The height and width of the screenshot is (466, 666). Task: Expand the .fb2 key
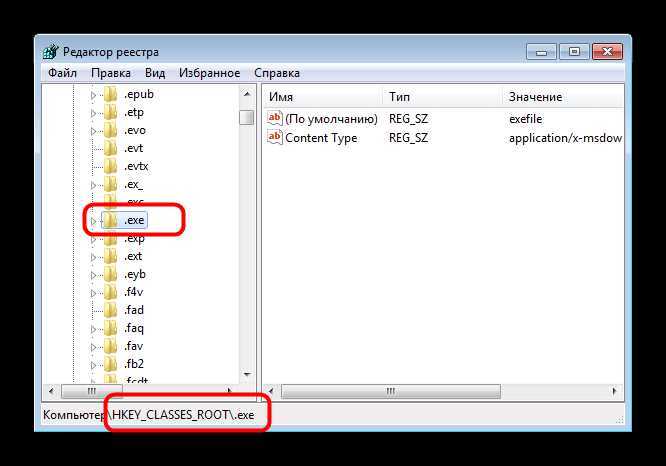click(x=93, y=365)
